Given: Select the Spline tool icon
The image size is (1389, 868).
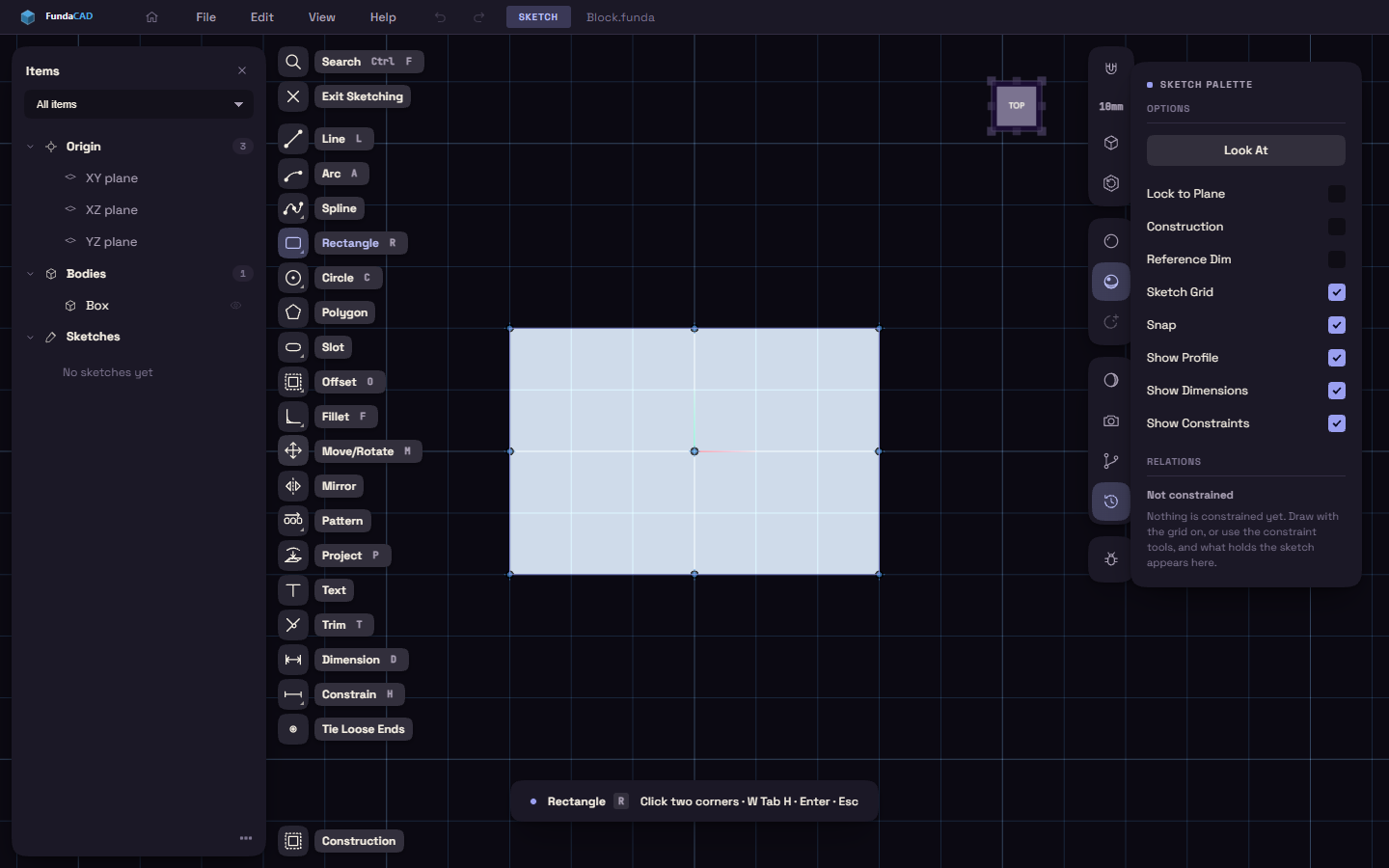Looking at the screenshot, I should (293, 208).
